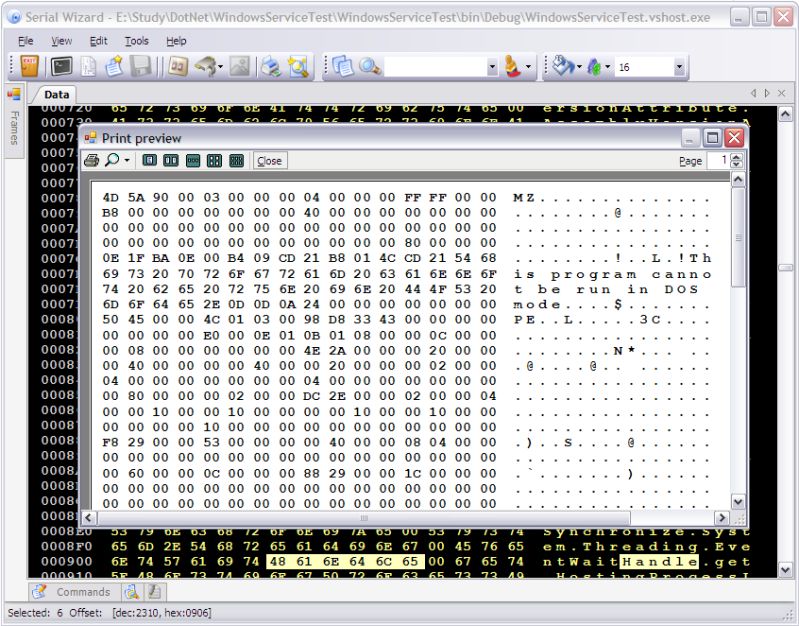Open the File menu
Viewport: 799px width, 626px height.
(x=25, y=41)
